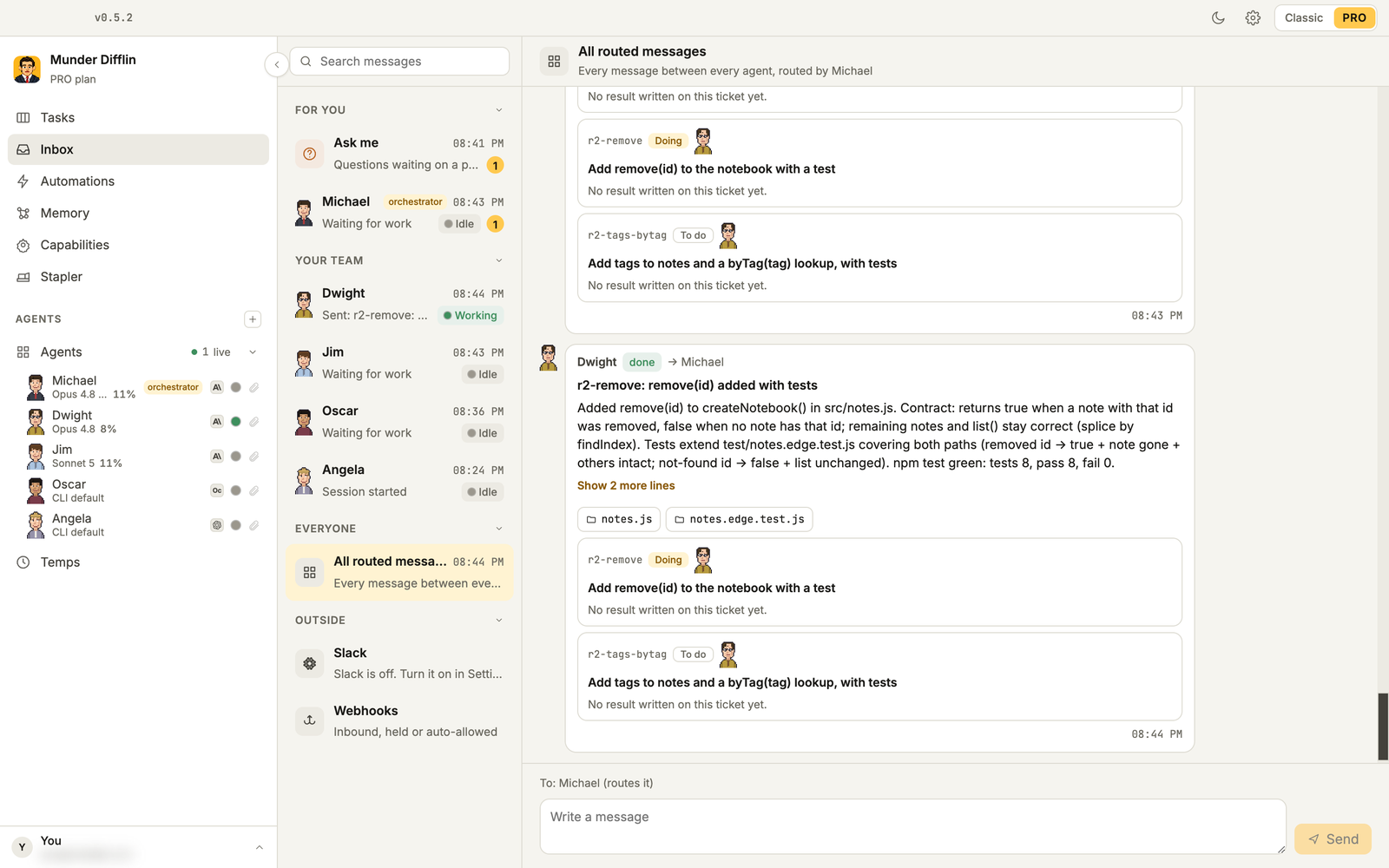Viewport: 1389px width, 868px height.
Task: Open the Inbox page
Action: tap(138, 149)
